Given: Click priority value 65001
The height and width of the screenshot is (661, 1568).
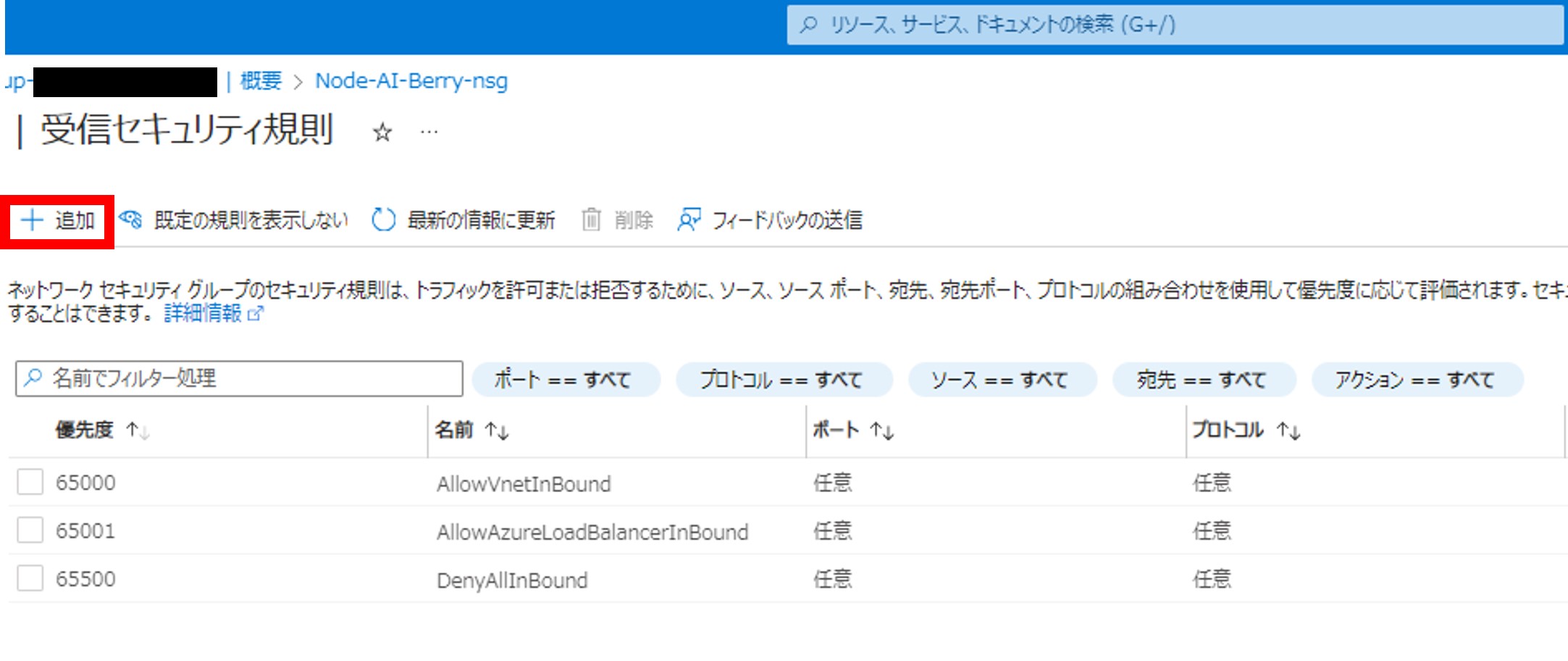Looking at the screenshot, I should (x=85, y=531).
